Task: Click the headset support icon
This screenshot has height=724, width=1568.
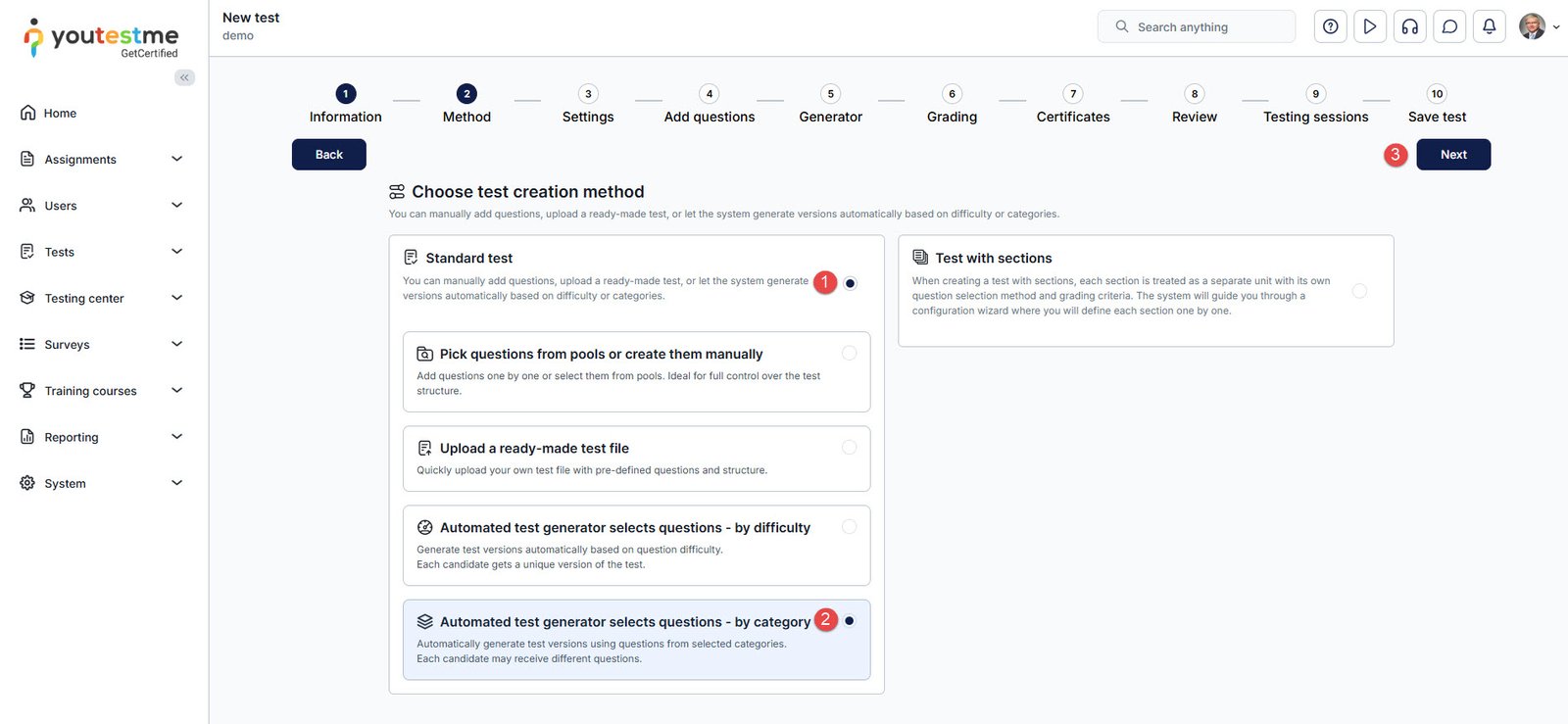Action: click(1410, 26)
